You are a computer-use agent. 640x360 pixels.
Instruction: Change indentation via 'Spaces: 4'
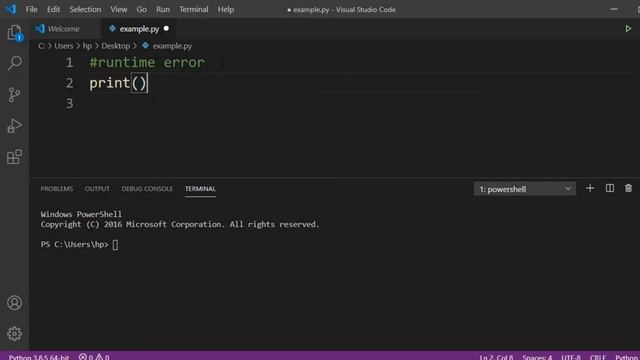(x=537, y=357)
